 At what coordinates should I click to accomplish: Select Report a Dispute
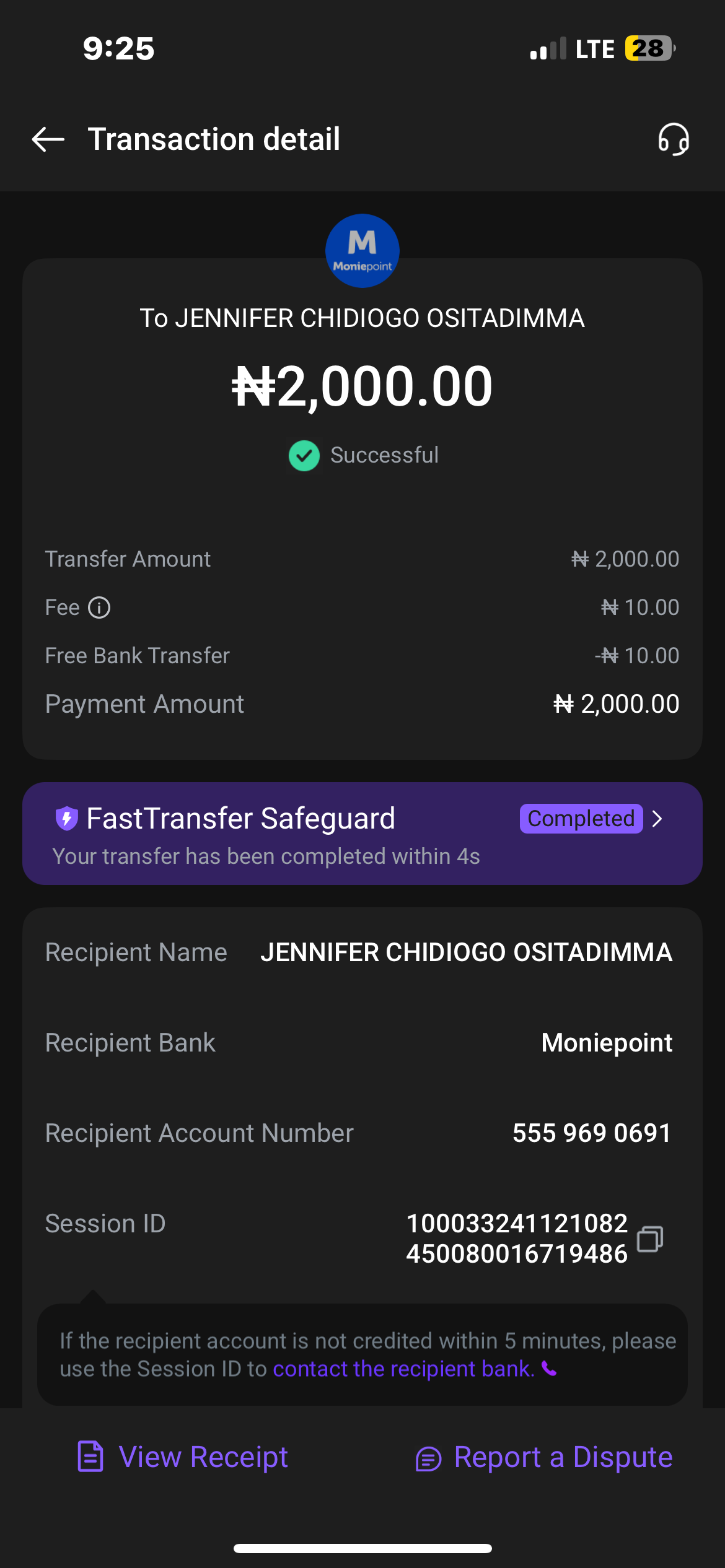pyautogui.click(x=563, y=1457)
